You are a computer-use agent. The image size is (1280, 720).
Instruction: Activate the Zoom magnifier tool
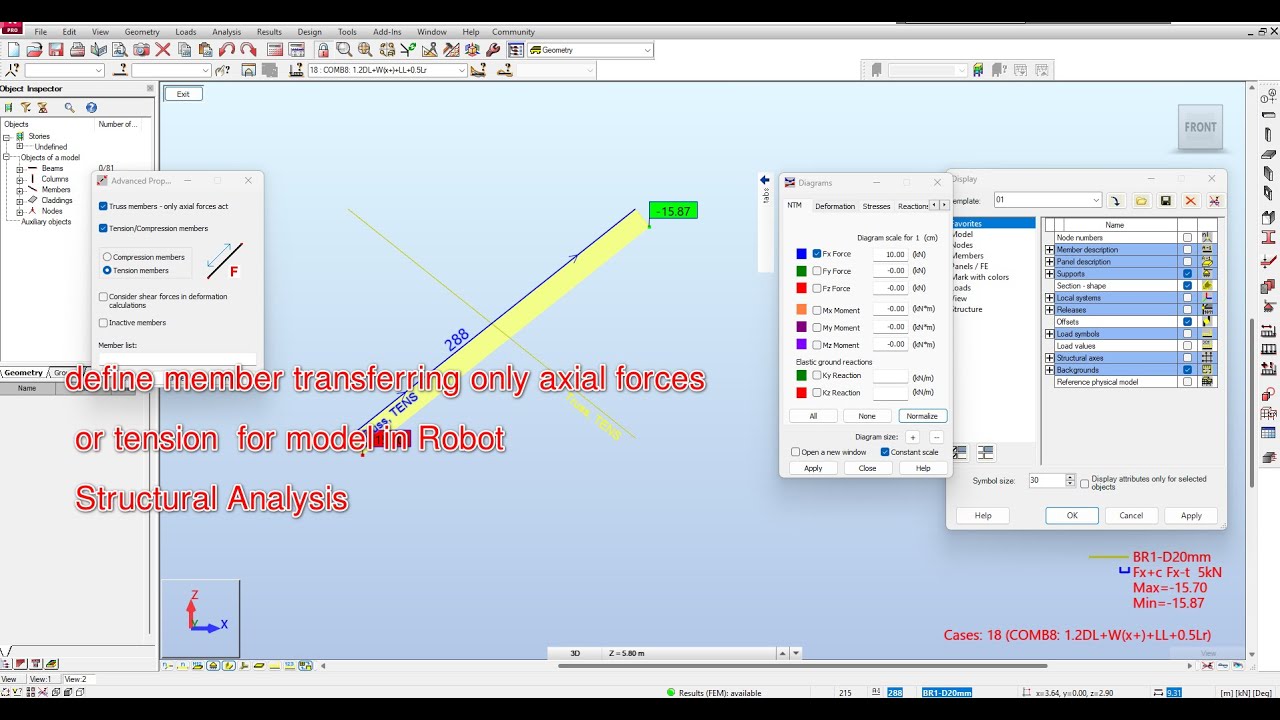344,50
